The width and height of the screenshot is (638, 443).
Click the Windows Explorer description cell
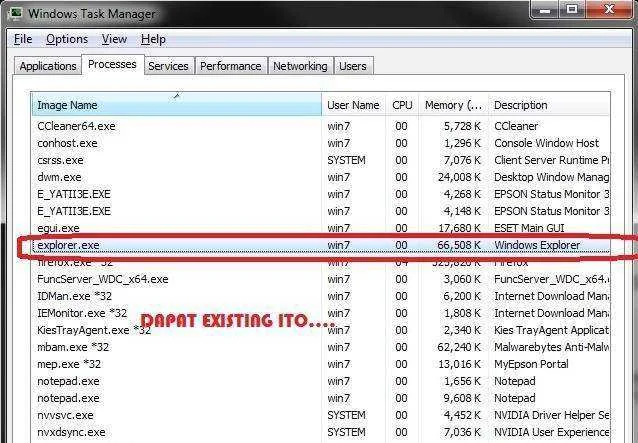click(x=537, y=245)
